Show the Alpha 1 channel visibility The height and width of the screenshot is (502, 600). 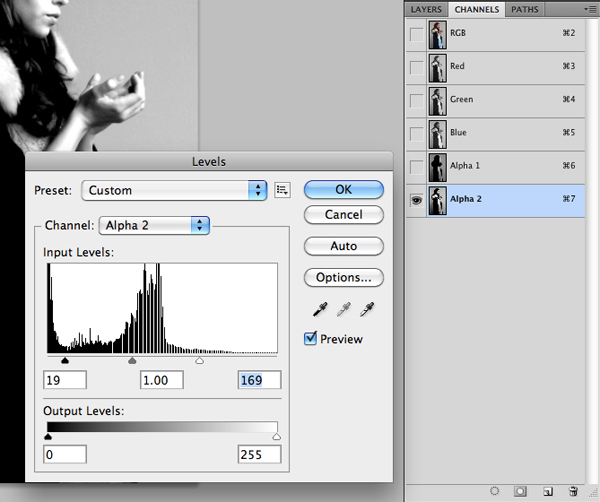(x=414, y=166)
